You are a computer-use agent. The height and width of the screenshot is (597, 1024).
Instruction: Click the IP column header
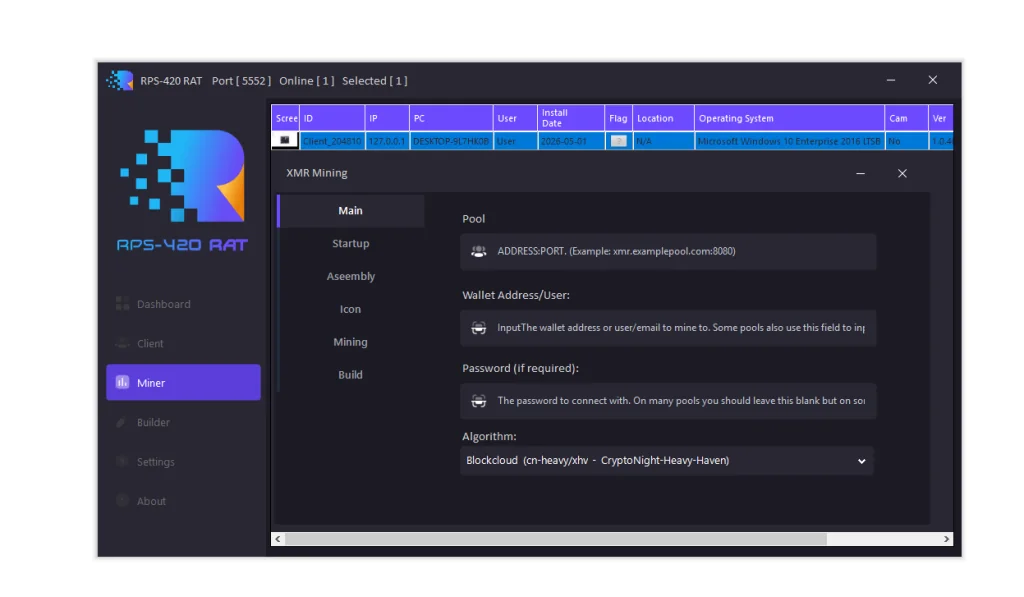click(x=387, y=118)
